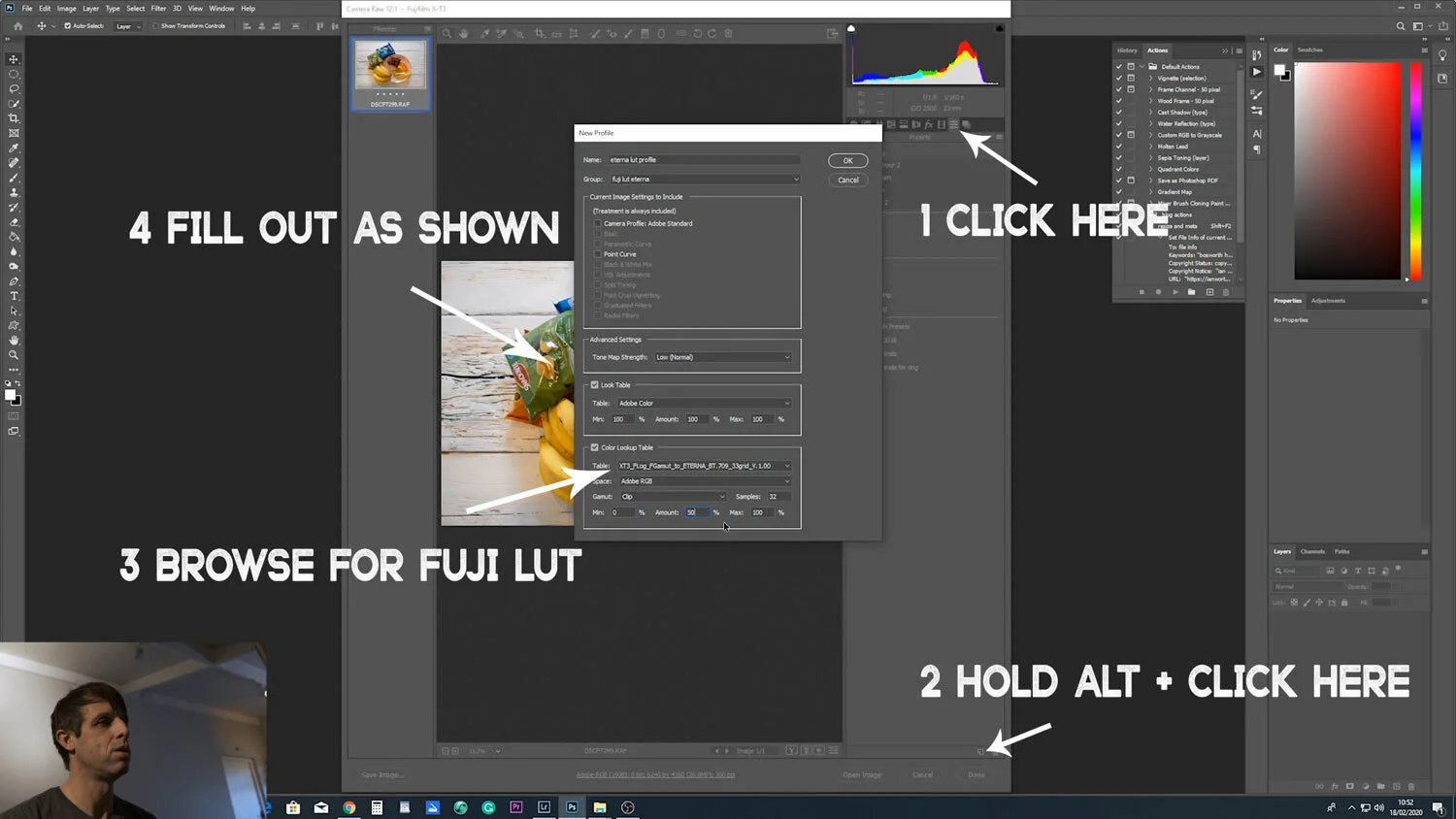1456x819 pixels.
Task: Open Layer dropdown in options bar
Action: (128, 26)
